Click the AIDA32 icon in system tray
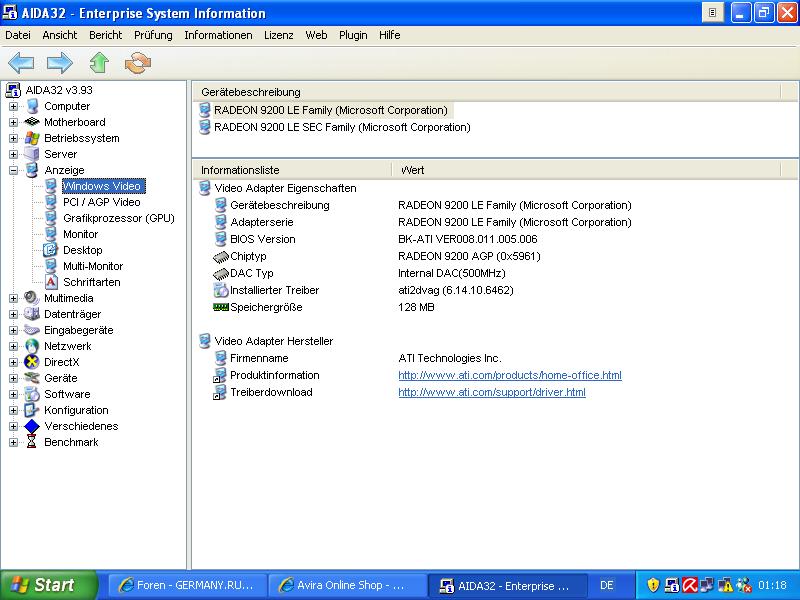Screen dimensions: 800x600 pos(672,585)
